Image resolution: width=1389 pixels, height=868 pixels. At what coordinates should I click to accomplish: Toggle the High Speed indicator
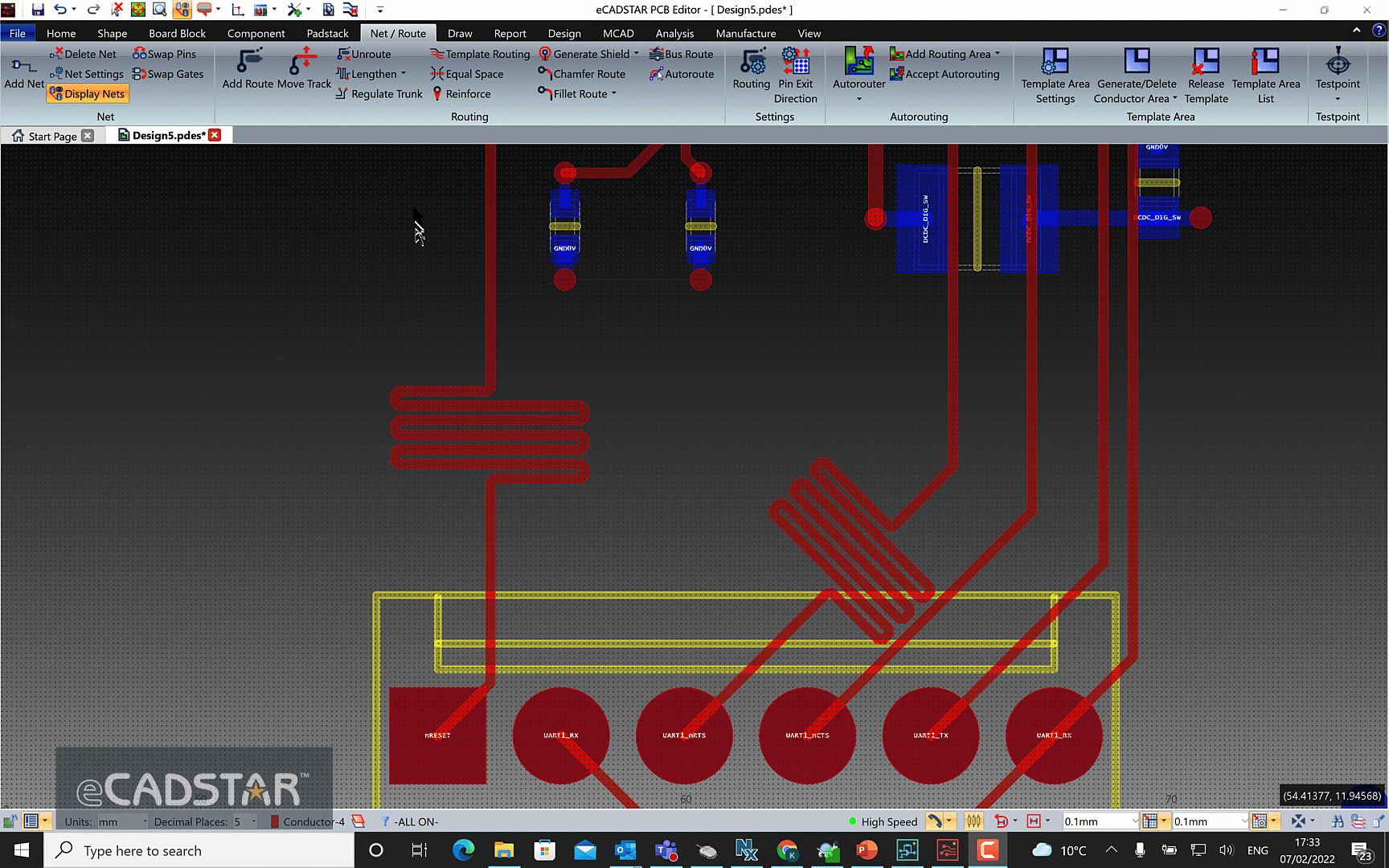click(x=883, y=821)
